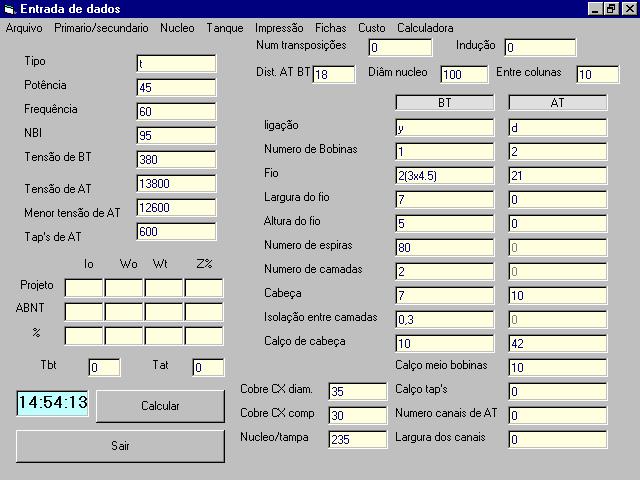Select the AT Calço de cabeça field
The image size is (640, 480).
558,344
